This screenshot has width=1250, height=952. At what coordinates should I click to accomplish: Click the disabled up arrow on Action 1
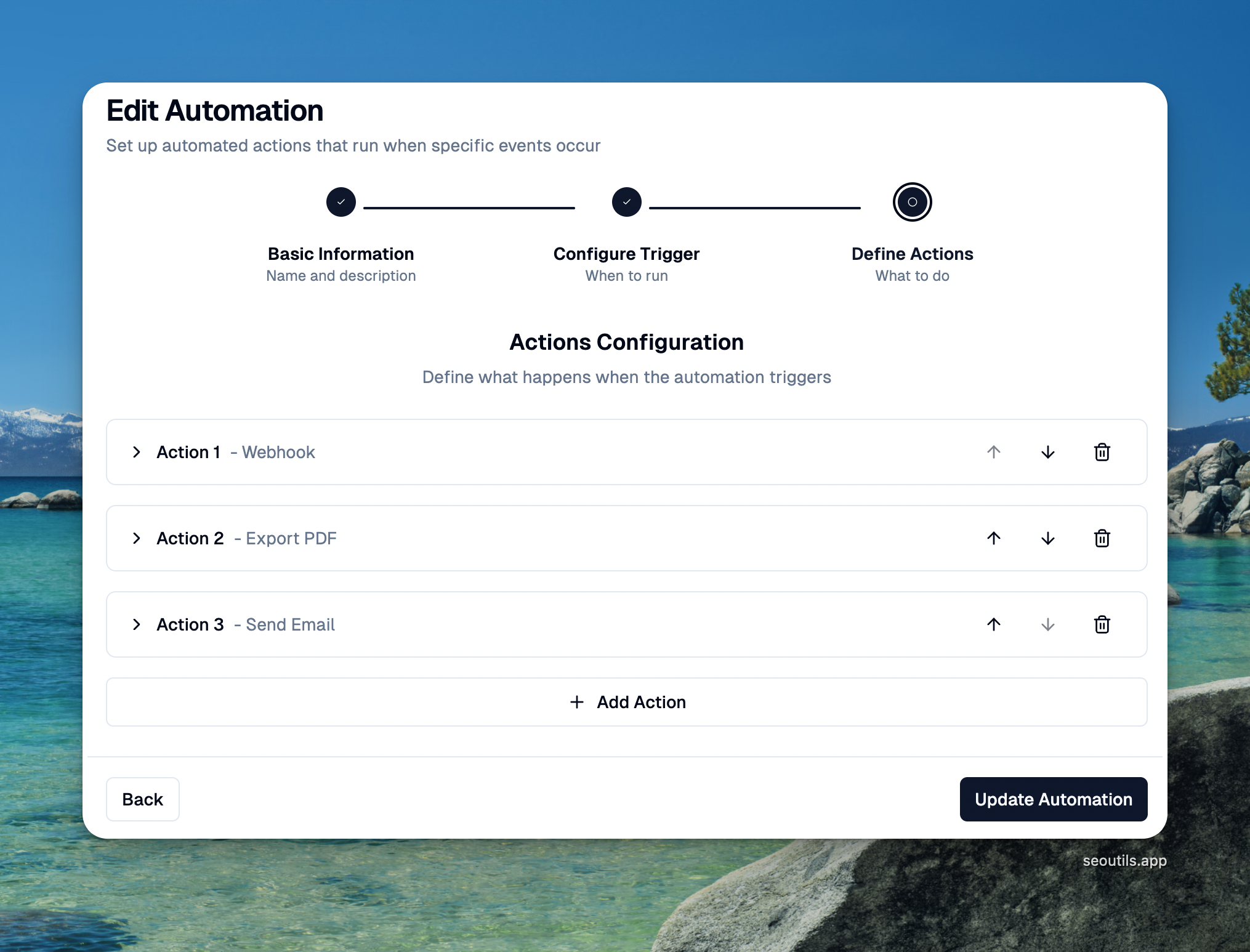[993, 452]
